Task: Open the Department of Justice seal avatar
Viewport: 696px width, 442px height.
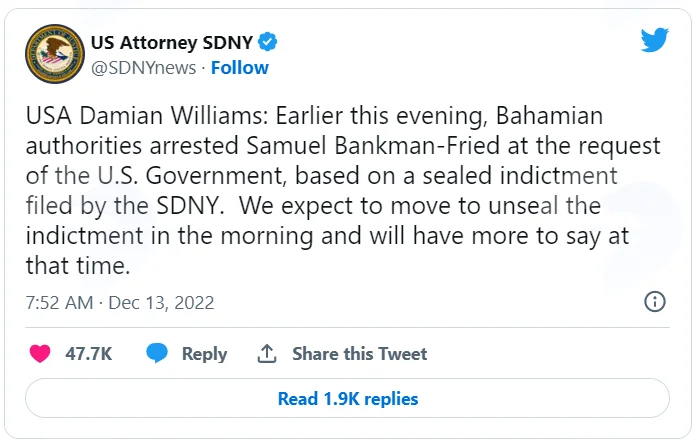Action: (55, 54)
